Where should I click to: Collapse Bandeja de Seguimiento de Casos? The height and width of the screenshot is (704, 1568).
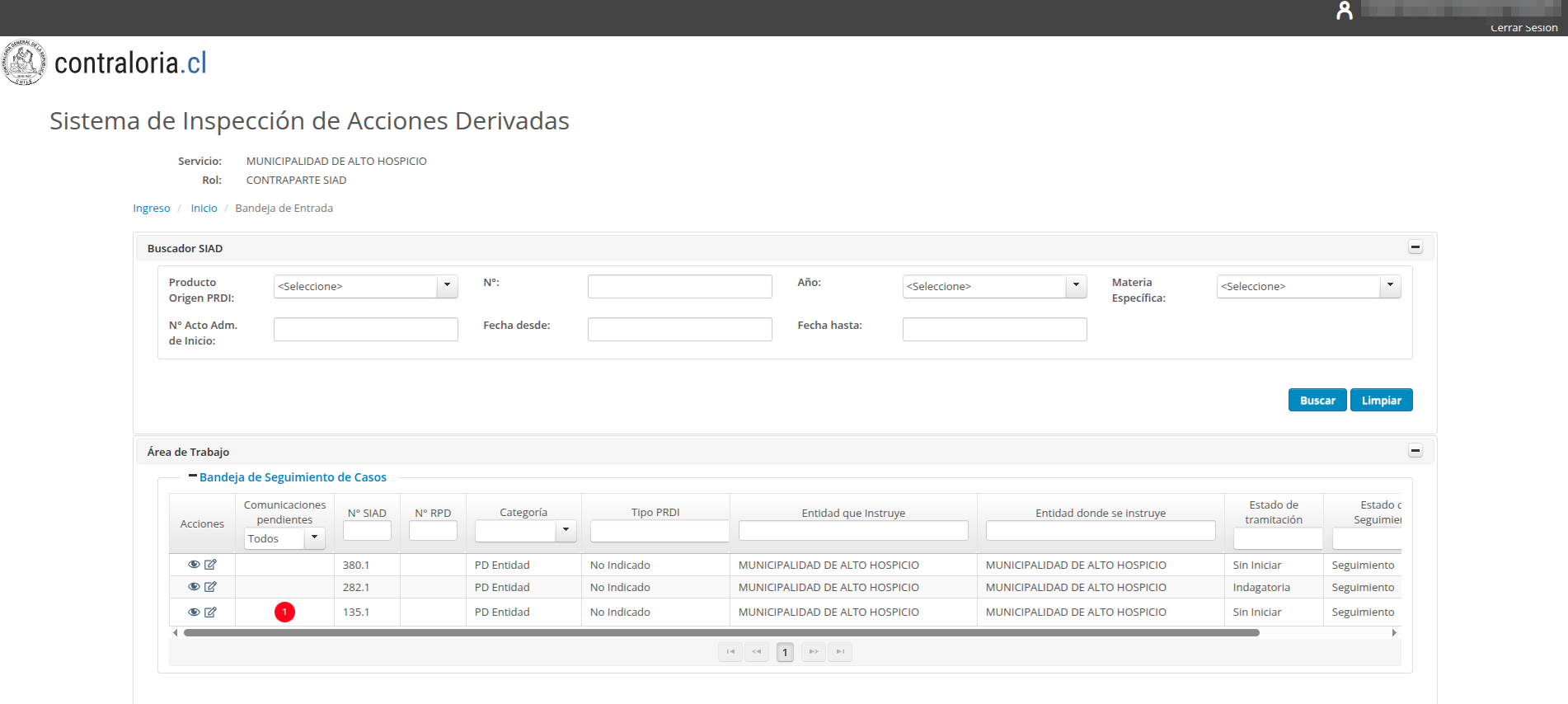[193, 476]
